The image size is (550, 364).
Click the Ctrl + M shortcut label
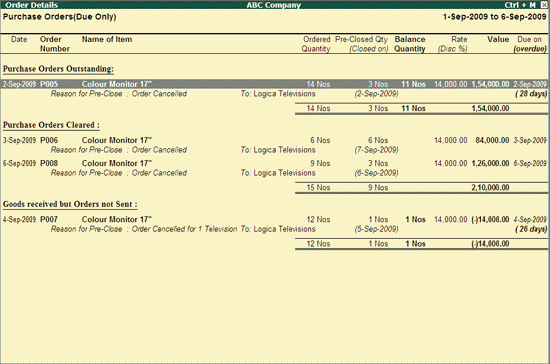[x=520, y=5]
